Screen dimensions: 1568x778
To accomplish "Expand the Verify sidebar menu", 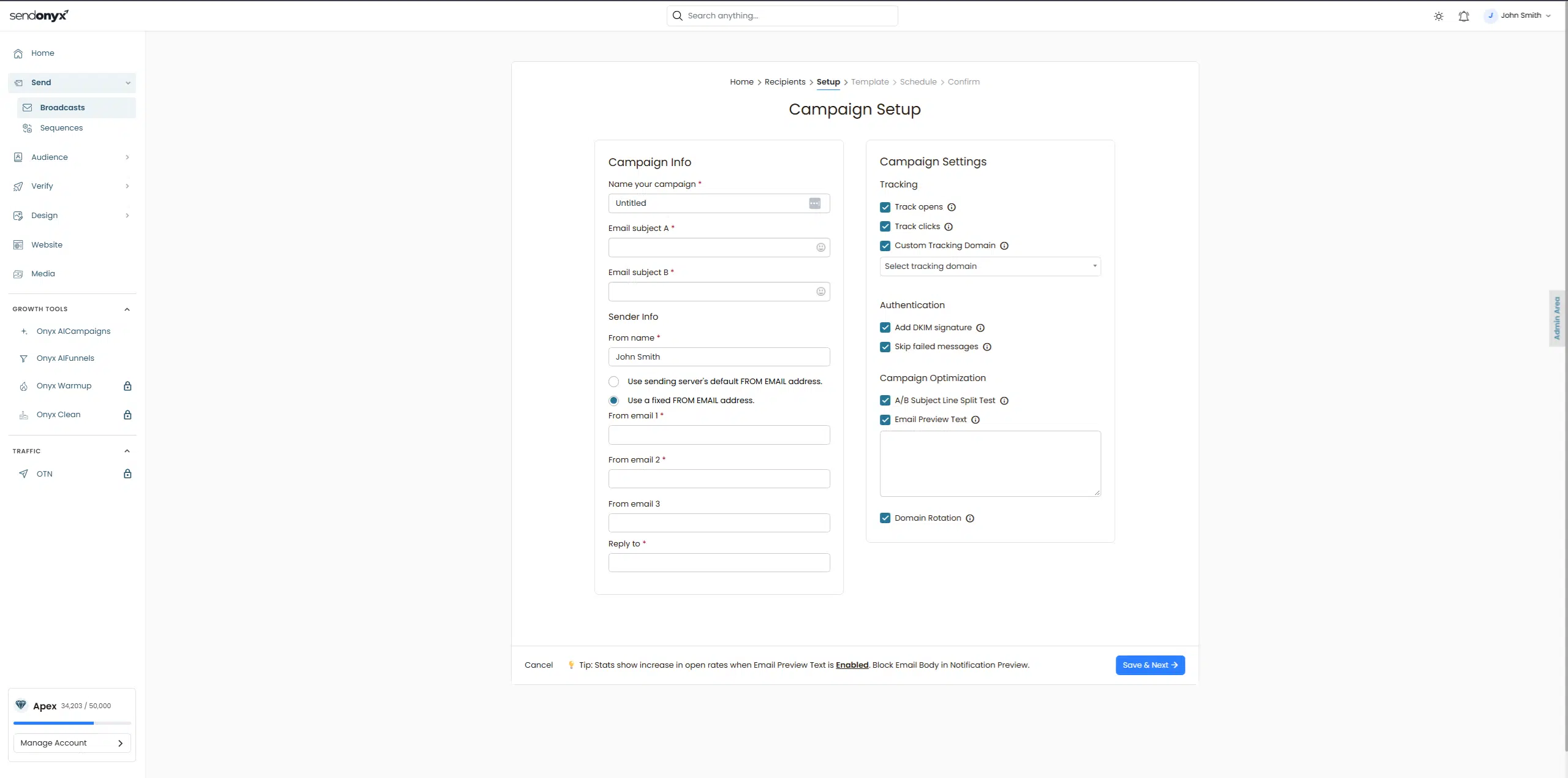I will click(x=72, y=186).
